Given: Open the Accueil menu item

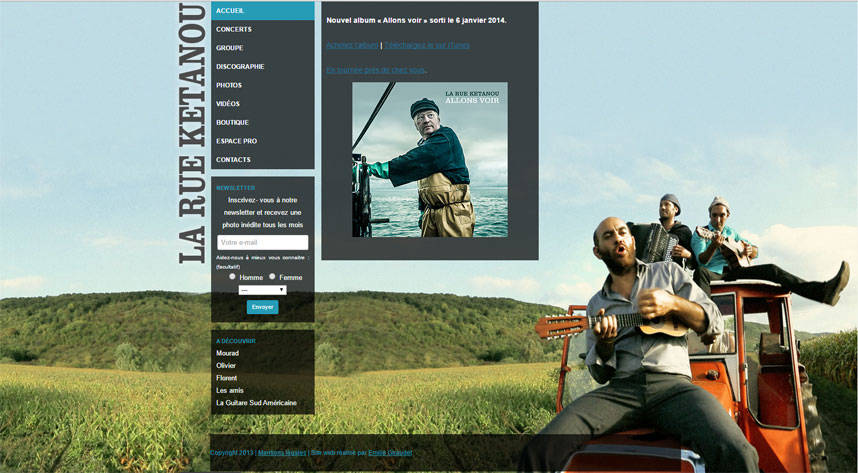Looking at the screenshot, I should tap(263, 10).
